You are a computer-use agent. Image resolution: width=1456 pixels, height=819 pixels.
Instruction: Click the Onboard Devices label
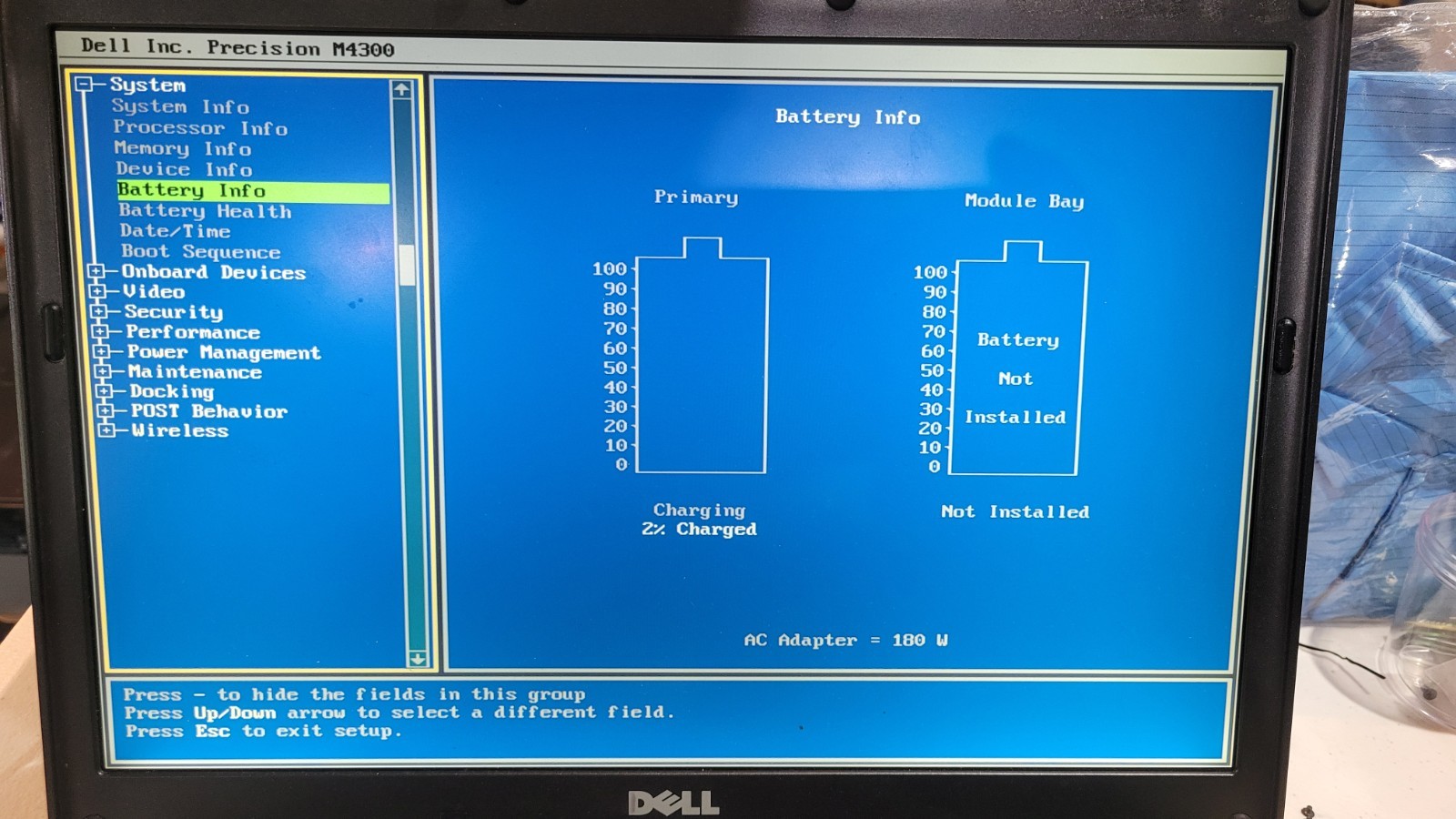click(213, 272)
